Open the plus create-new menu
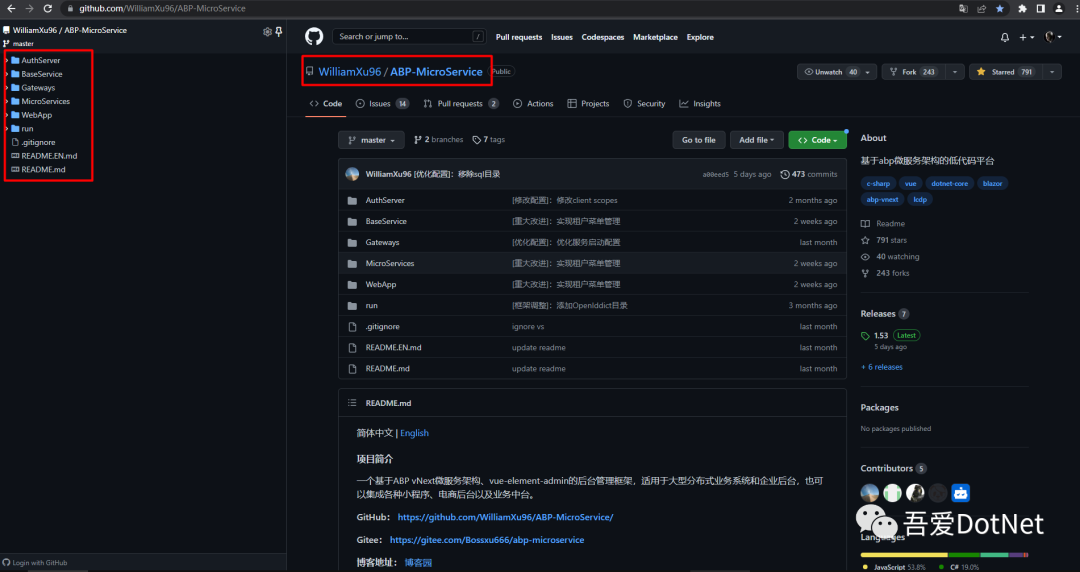The image size is (1080, 572). coord(1026,37)
